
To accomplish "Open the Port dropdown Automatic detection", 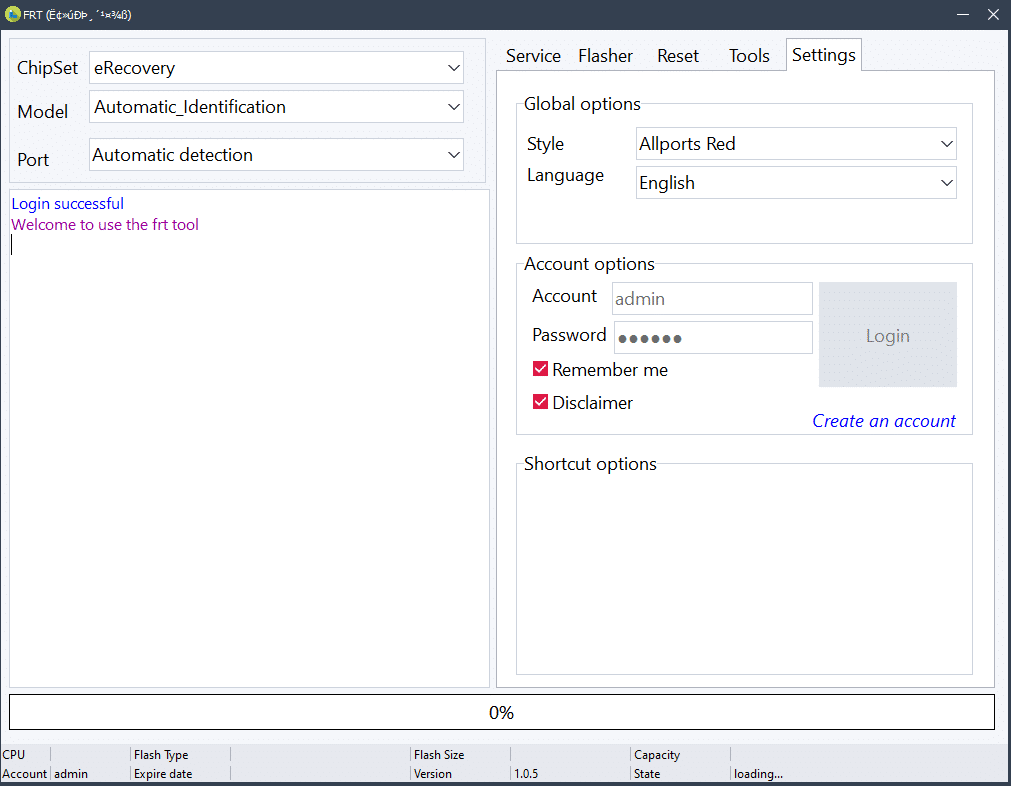I will [x=276, y=155].
